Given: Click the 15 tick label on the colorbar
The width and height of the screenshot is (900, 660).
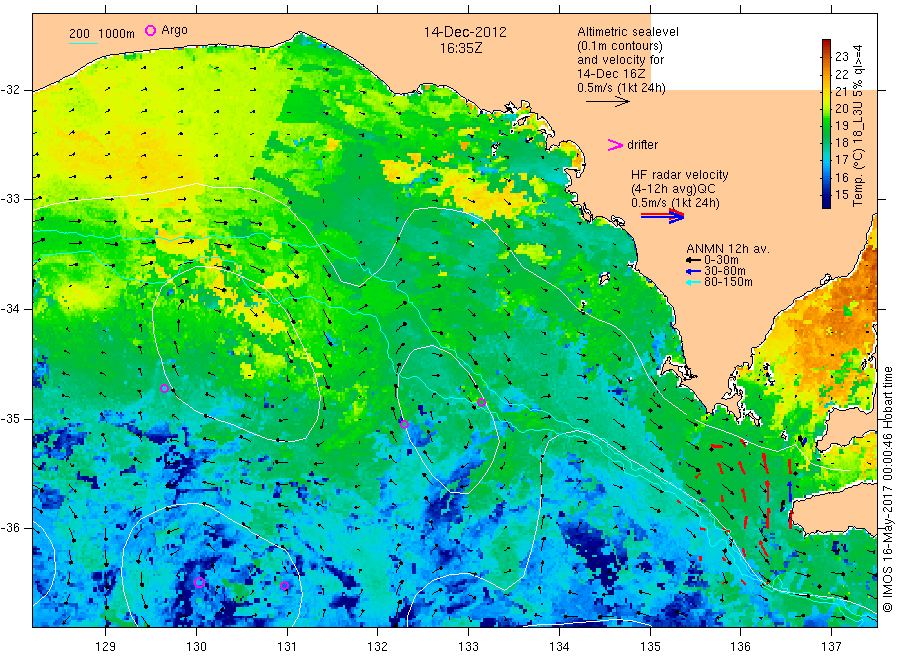Looking at the screenshot, I should (841, 194).
